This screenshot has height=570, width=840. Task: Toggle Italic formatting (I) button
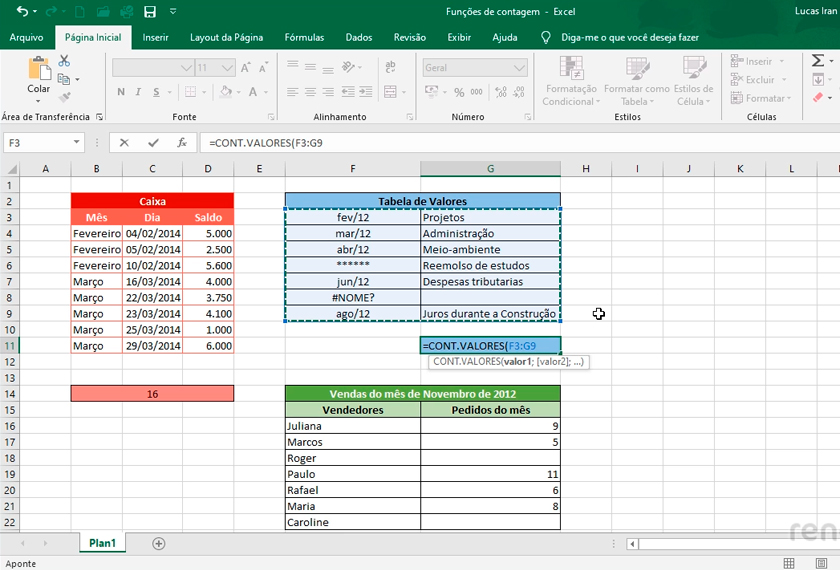point(138,92)
